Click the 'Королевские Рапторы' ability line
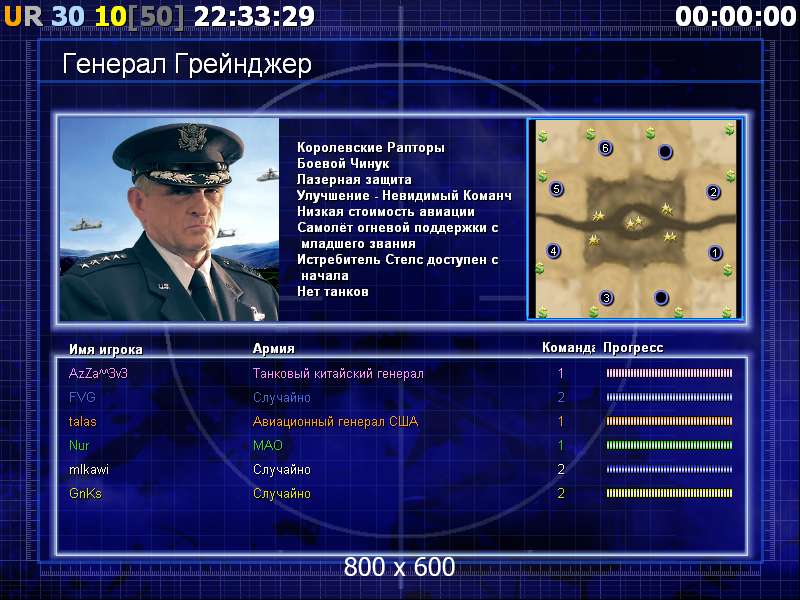 tap(371, 147)
